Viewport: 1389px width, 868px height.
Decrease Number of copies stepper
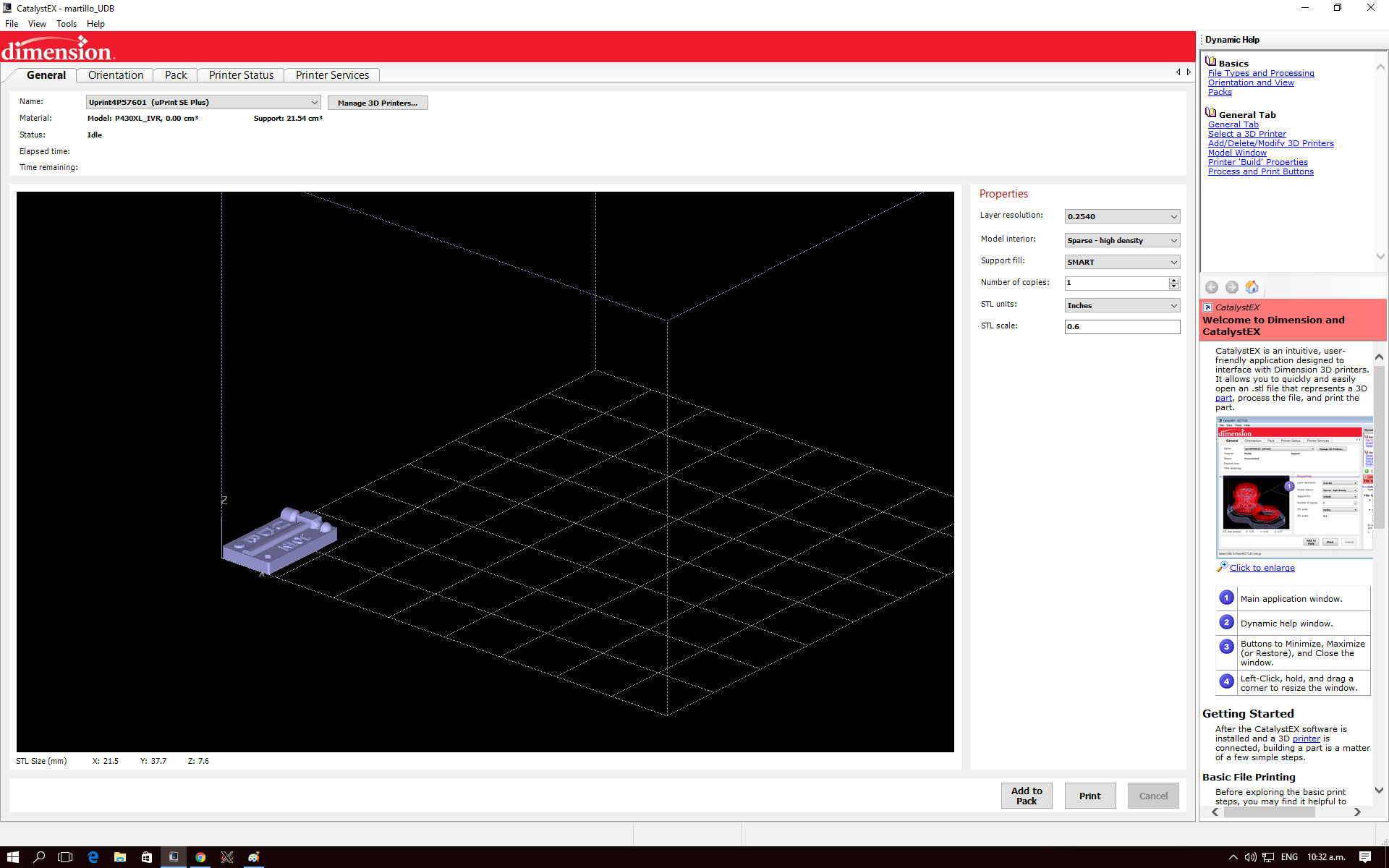pyautogui.click(x=1174, y=286)
